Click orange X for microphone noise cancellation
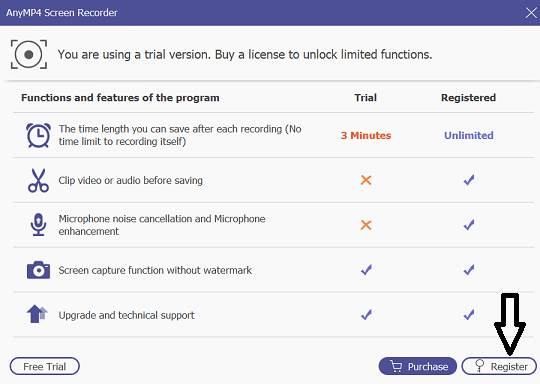This screenshot has height=384, width=540. [366, 225]
